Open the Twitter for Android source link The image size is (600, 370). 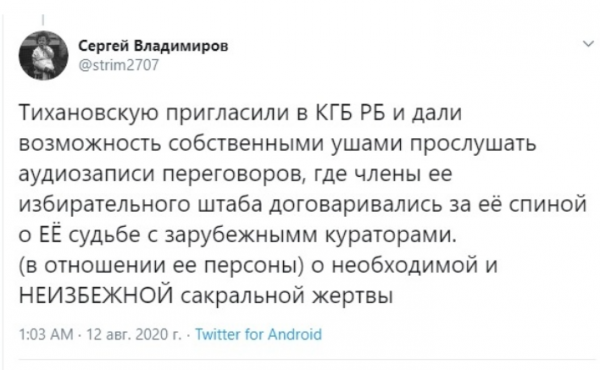259,334
